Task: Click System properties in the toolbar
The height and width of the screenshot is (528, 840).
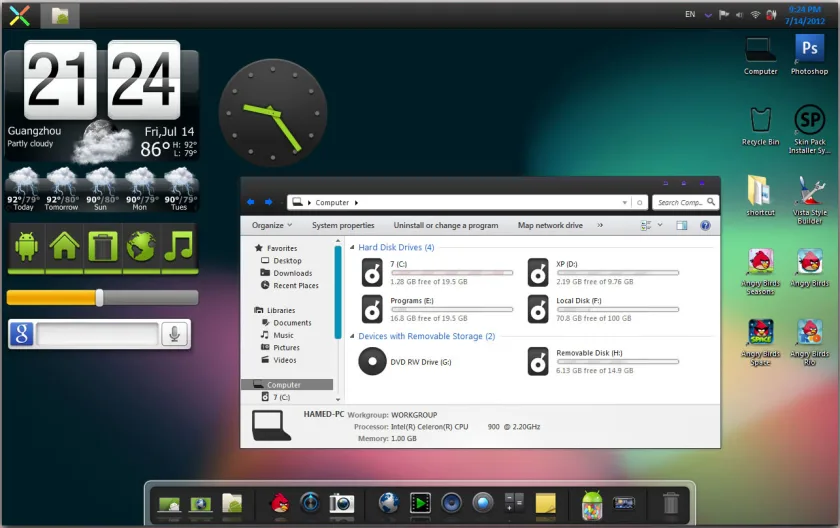Action: pyautogui.click(x=343, y=225)
